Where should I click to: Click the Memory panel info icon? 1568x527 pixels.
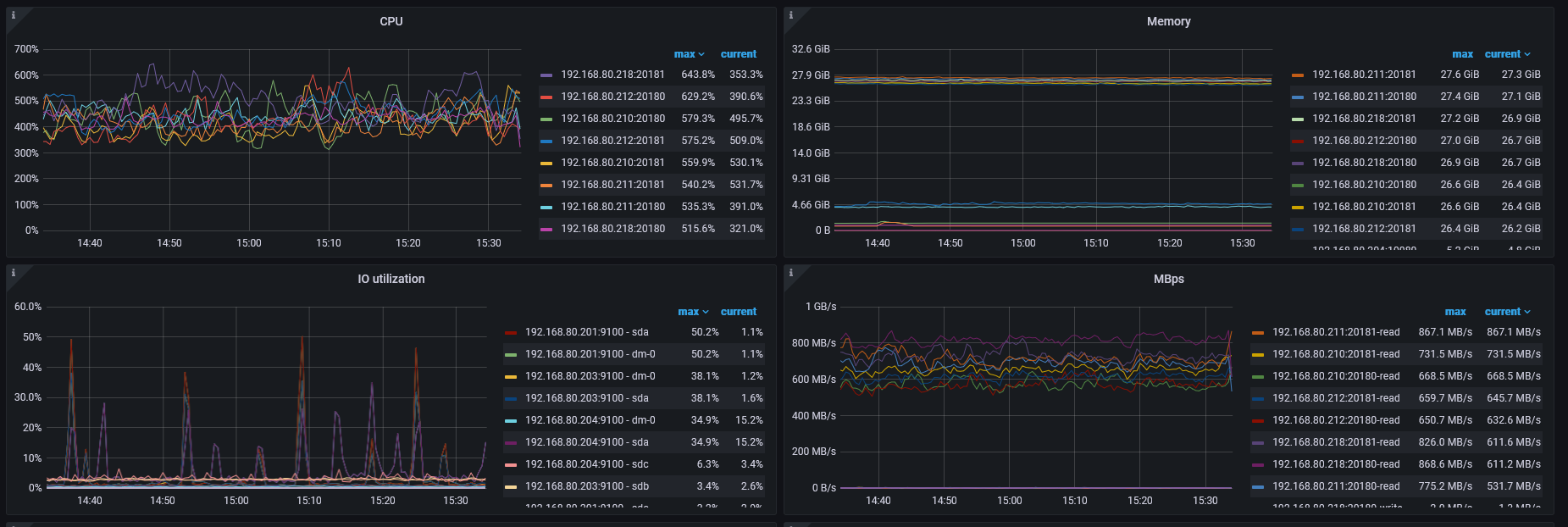pos(790,15)
